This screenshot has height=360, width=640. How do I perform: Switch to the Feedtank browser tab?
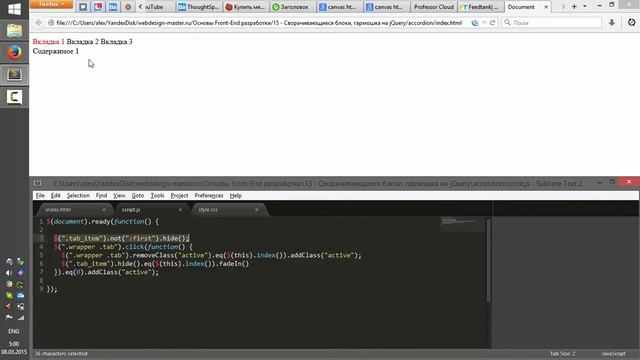pyautogui.click(x=480, y=7)
